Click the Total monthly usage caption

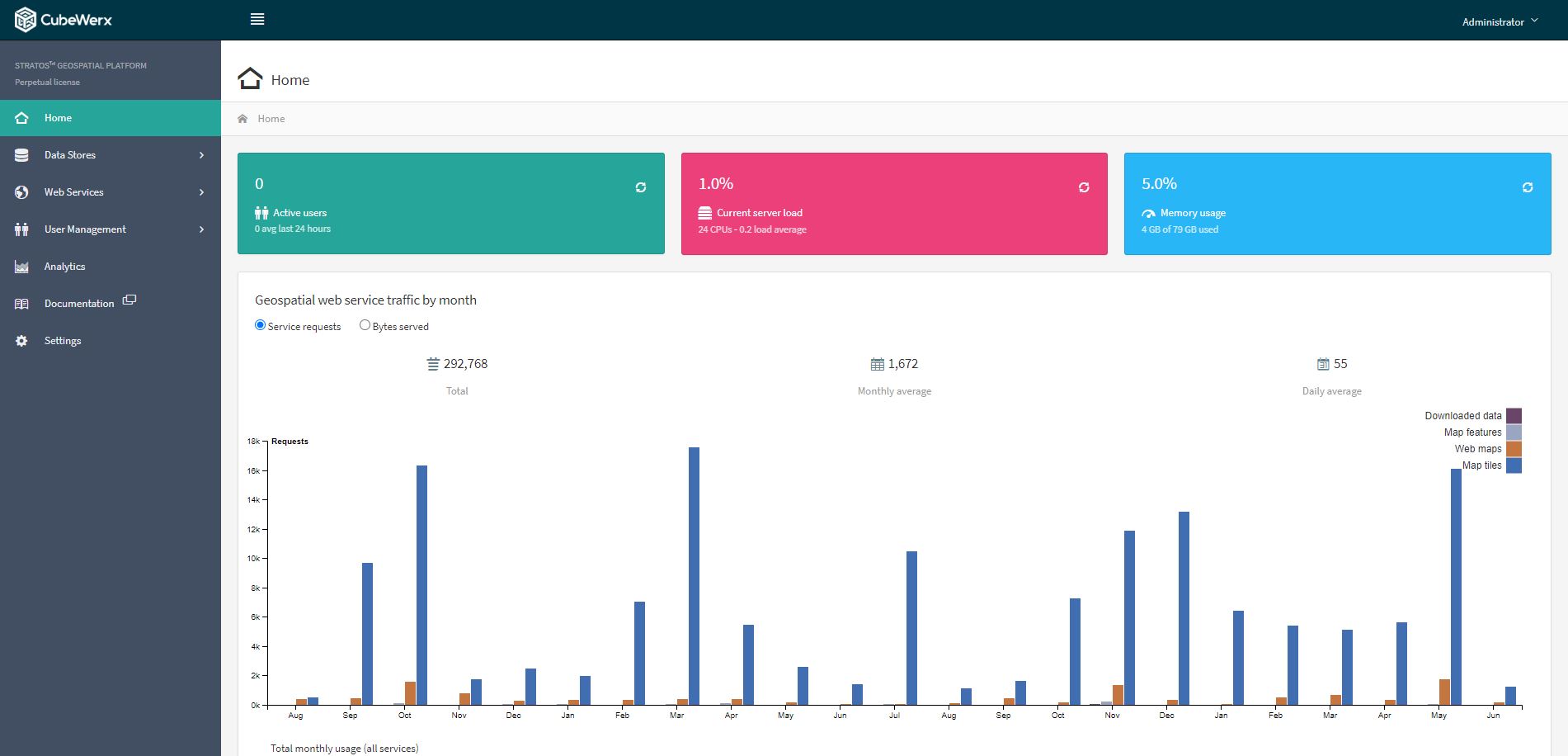(345, 749)
